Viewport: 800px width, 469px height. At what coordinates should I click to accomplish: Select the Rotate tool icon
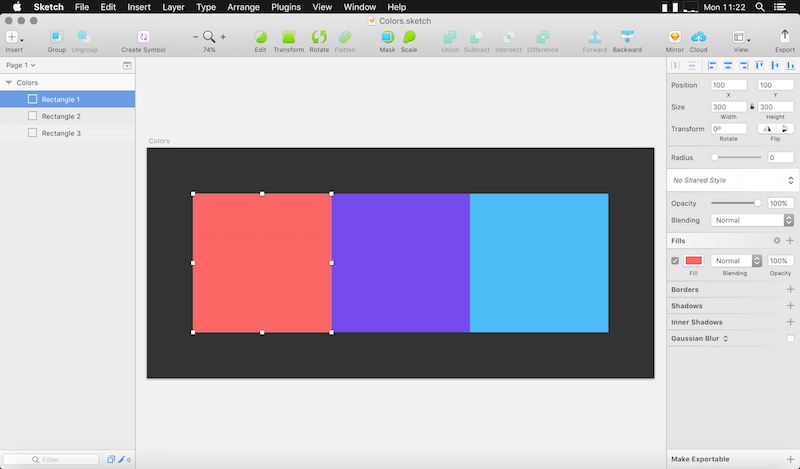319,37
